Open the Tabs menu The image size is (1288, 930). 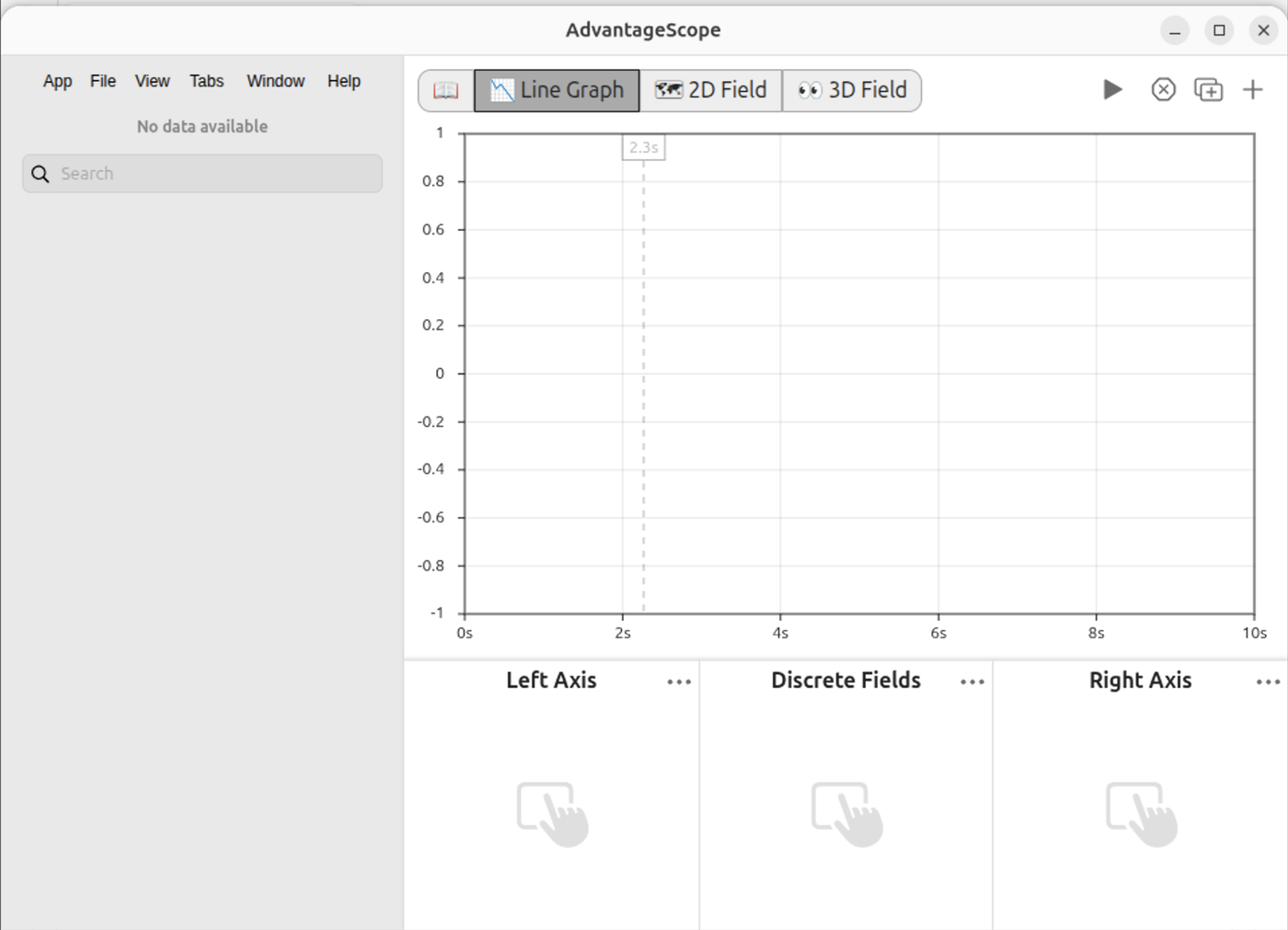coord(207,81)
